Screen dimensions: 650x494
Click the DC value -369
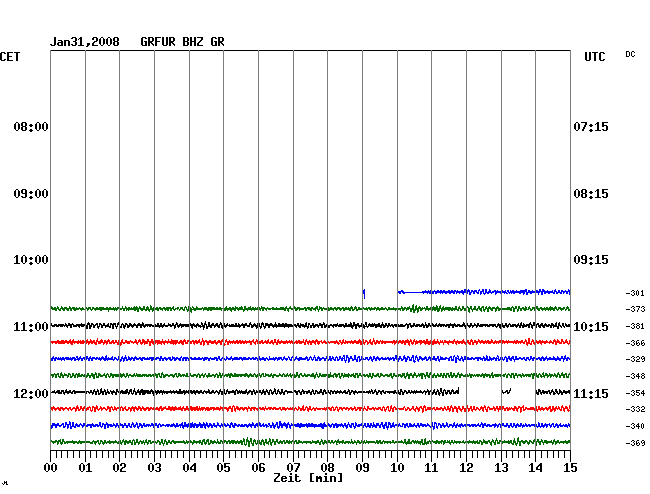coord(635,443)
